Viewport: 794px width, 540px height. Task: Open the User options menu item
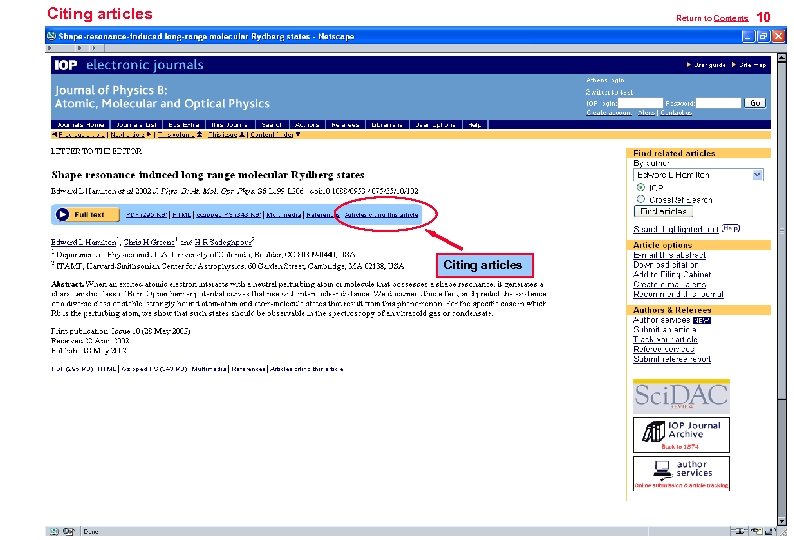point(435,125)
